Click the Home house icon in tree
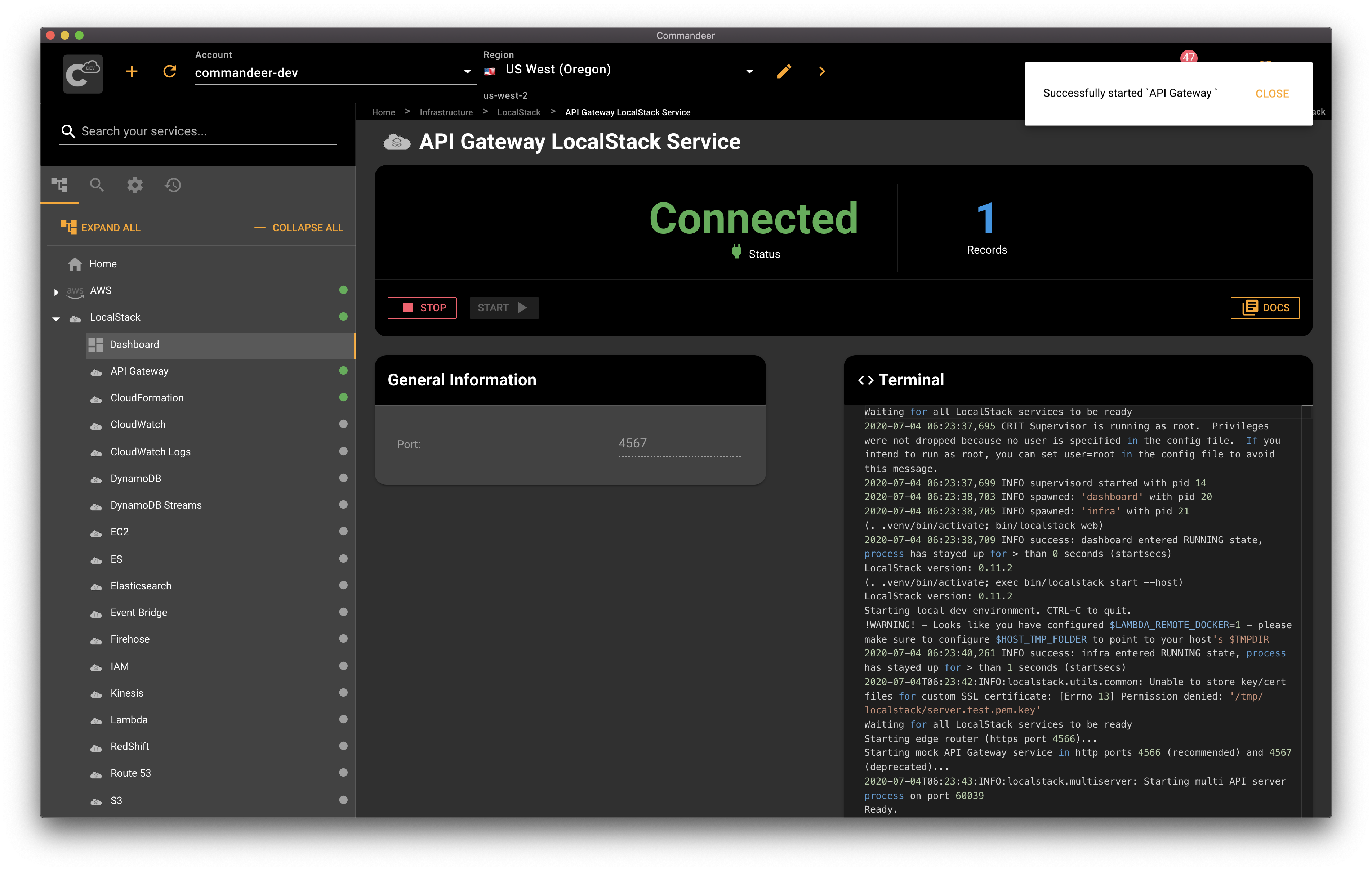 (x=75, y=264)
